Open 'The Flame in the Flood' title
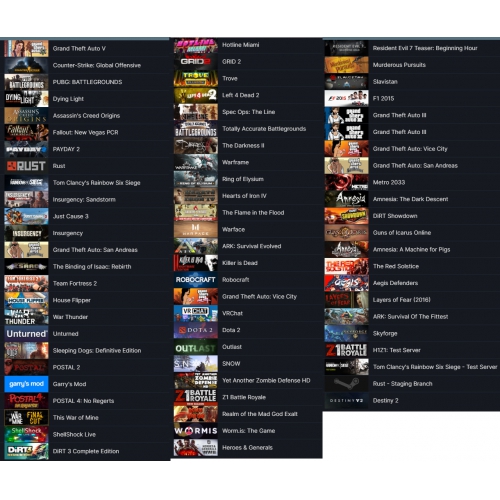500x500 pixels. point(253,213)
